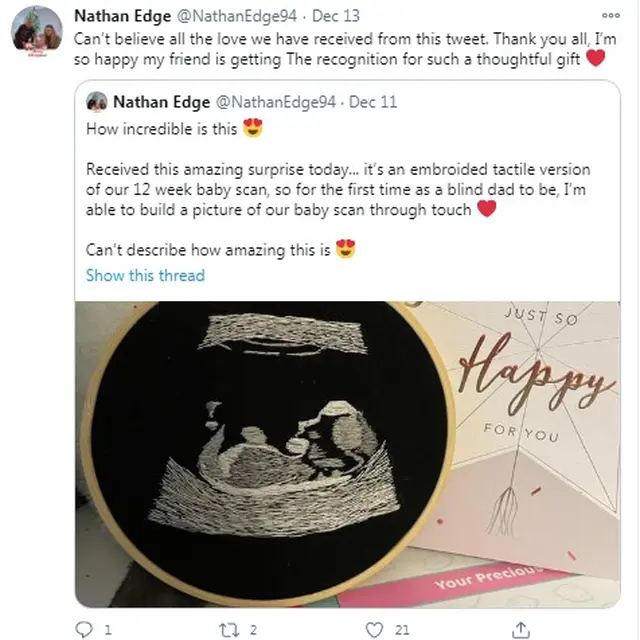Click the retweet count number 2
The width and height of the screenshot is (640, 640).
tap(253, 630)
